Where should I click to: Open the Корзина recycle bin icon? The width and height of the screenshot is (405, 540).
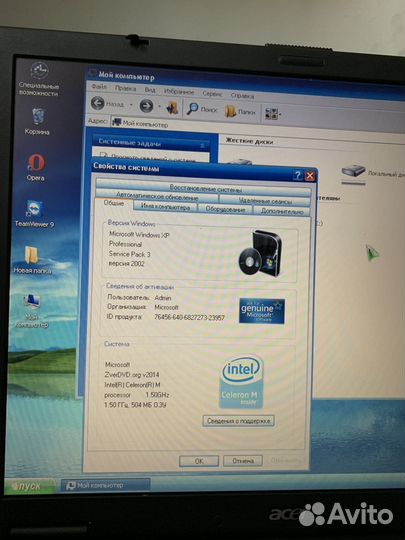pos(37,121)
